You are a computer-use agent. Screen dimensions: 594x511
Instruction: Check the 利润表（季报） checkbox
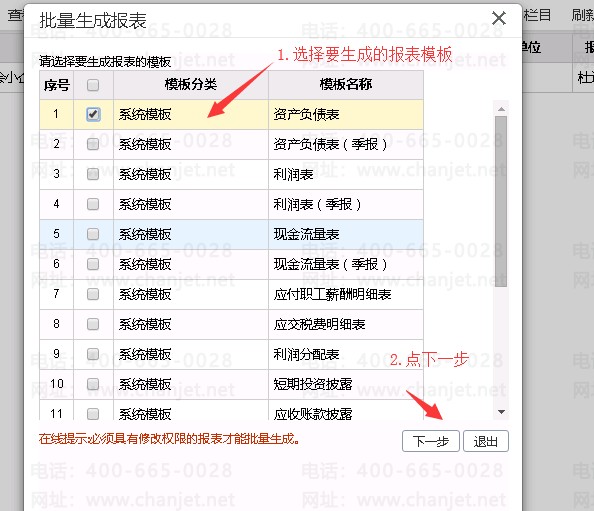[93, 204]
